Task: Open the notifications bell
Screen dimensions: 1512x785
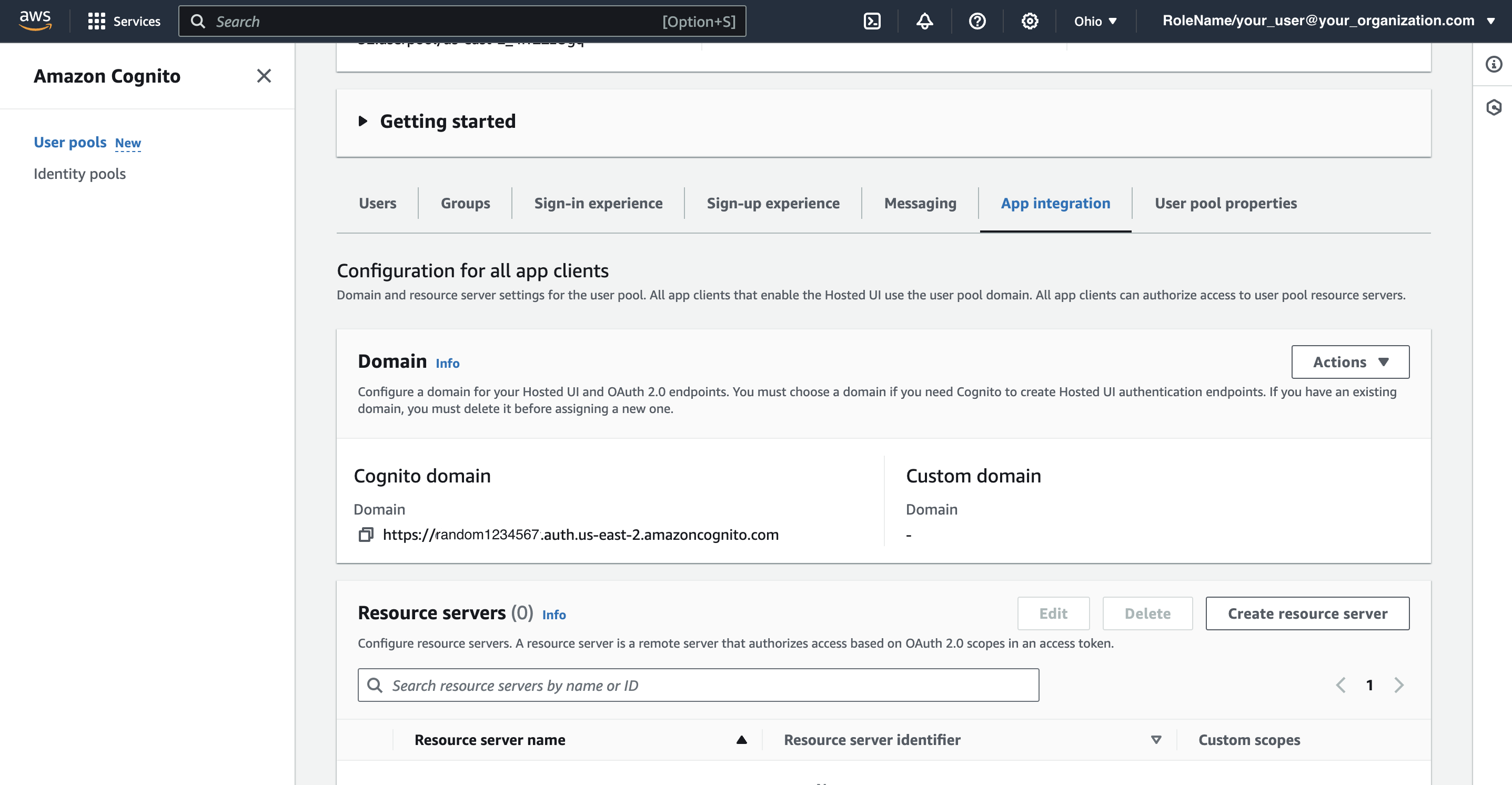Action: 924,21
